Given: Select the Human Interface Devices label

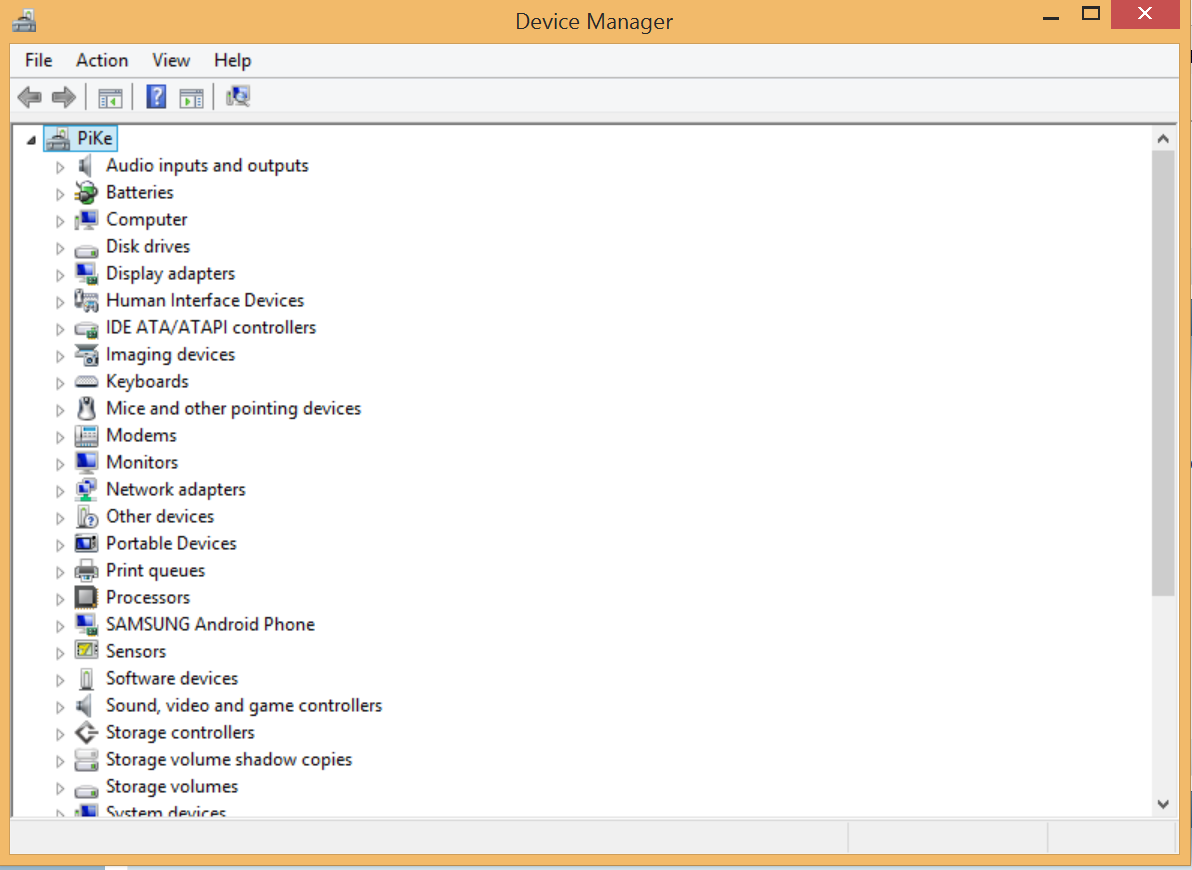Looking at the screenshot, I should [204, 300].
